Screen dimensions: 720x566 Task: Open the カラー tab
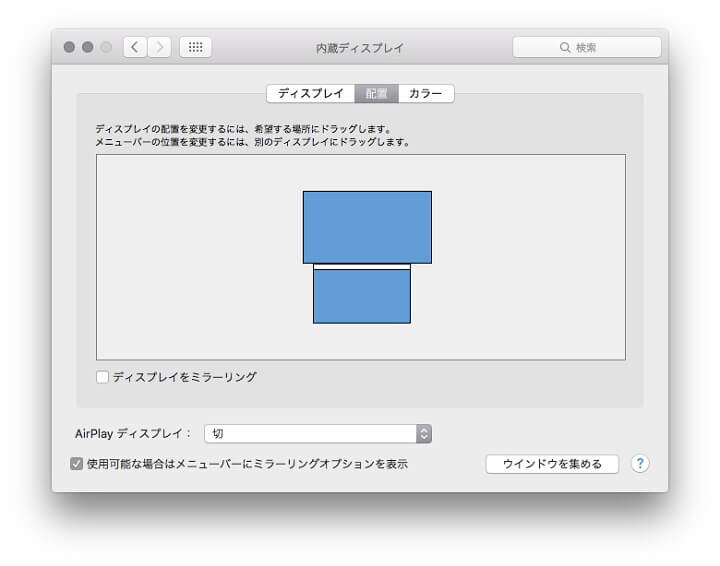click(x=426, y=94)
